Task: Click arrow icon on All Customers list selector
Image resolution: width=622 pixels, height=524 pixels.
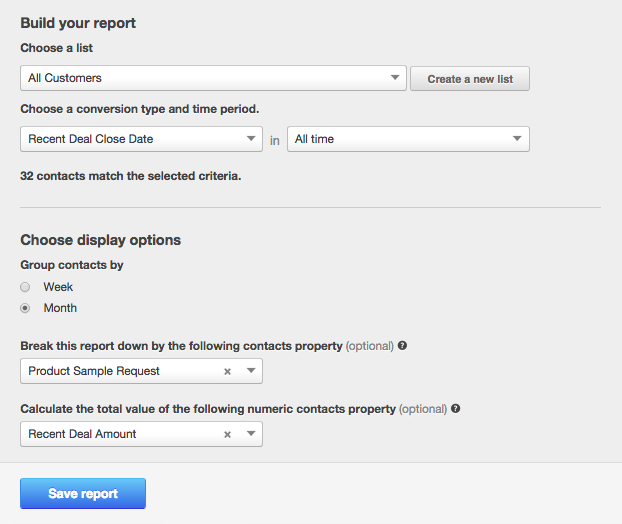Action: (x=394, y=78)
